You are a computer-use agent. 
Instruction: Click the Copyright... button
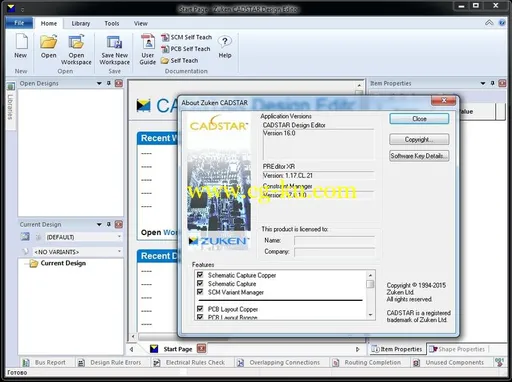pos(419,139)
